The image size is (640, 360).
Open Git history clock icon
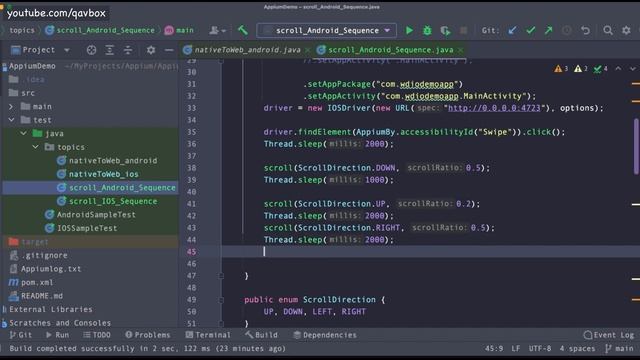[x=567, y=30]
